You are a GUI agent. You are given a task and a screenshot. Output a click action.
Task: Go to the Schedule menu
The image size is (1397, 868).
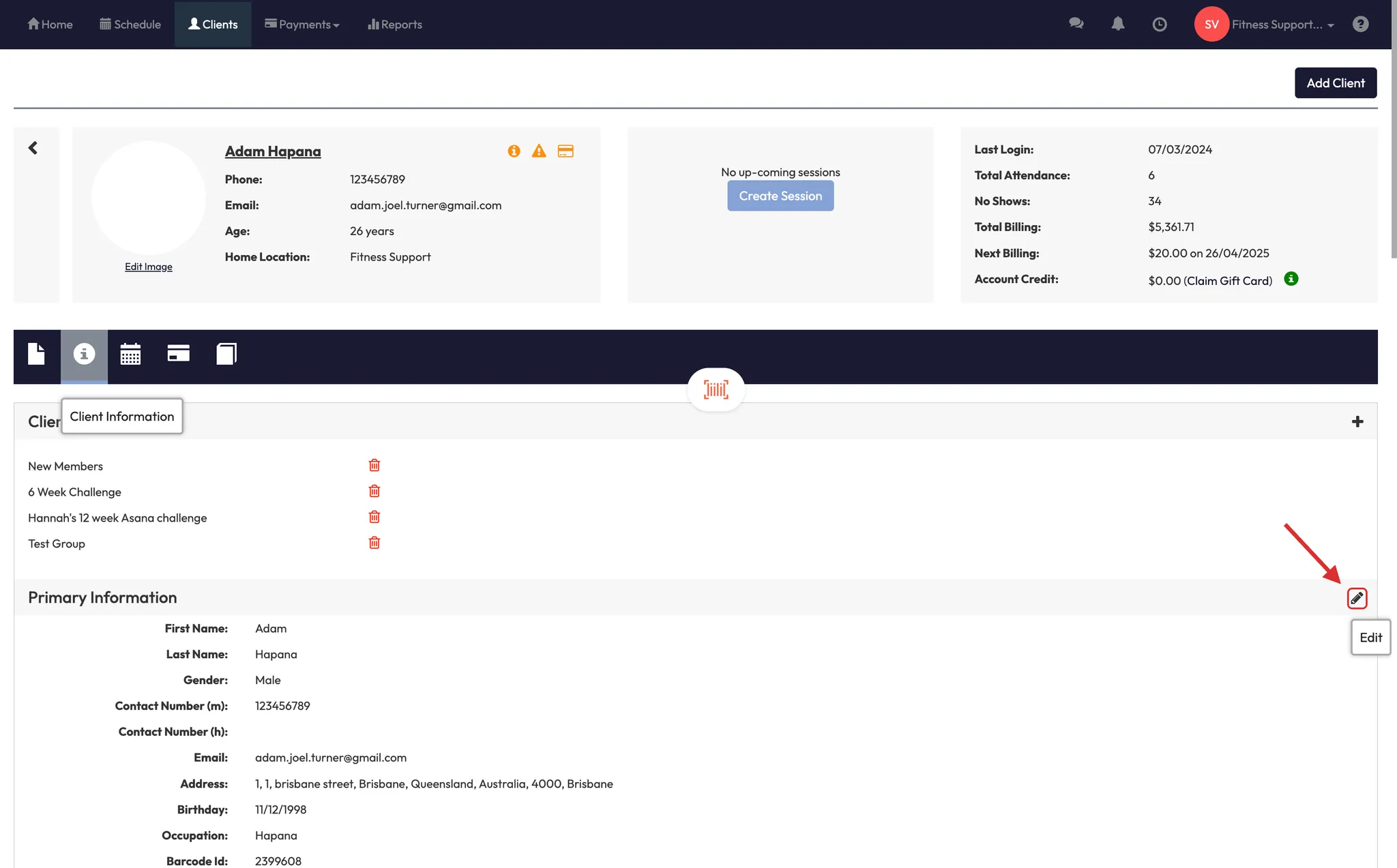130,25
